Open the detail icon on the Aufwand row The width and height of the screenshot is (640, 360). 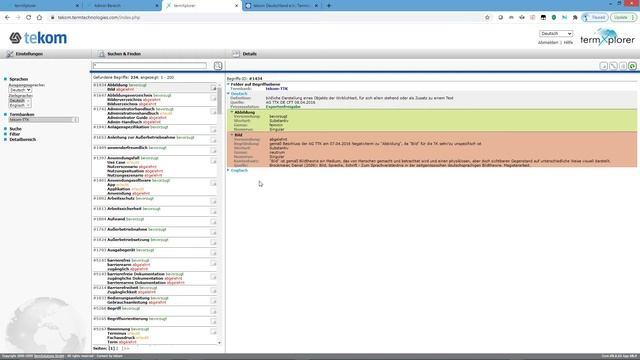[x=213, y=222]
